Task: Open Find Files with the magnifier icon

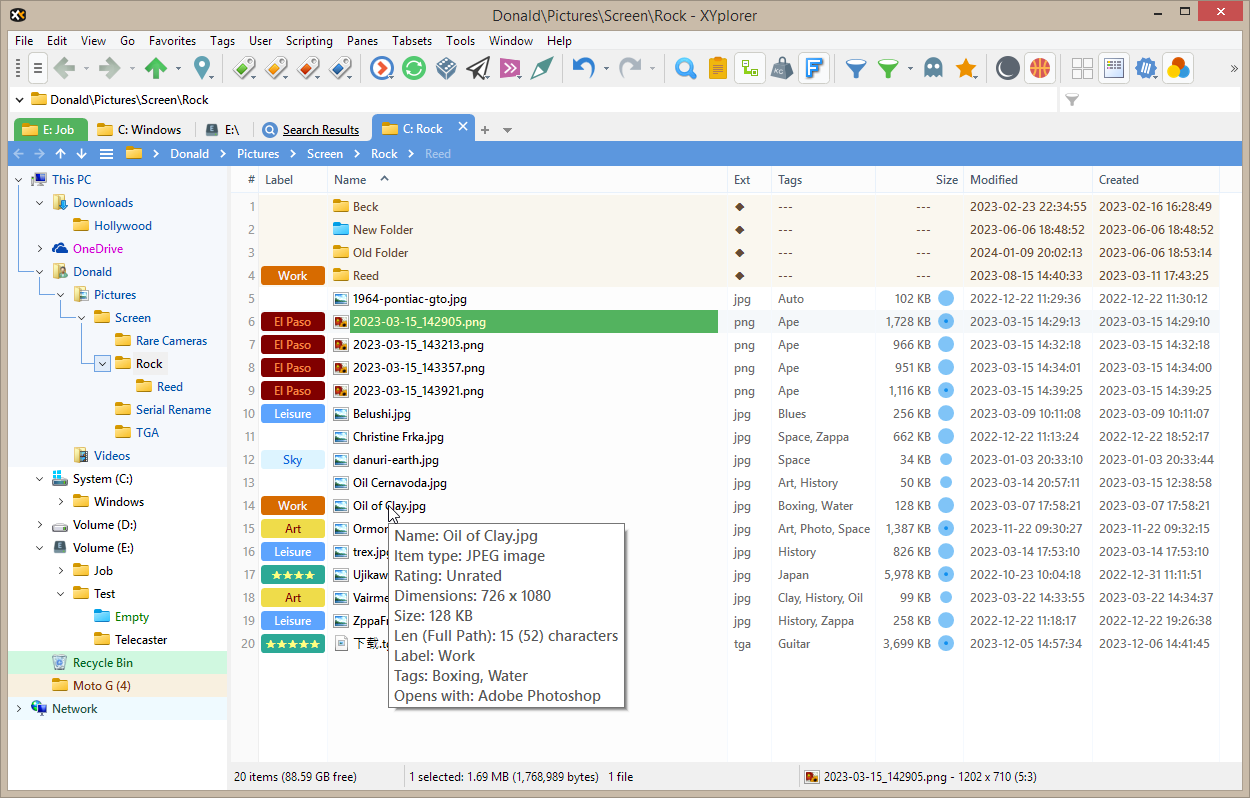Action: pyautogui.click(x=686, y=68)
